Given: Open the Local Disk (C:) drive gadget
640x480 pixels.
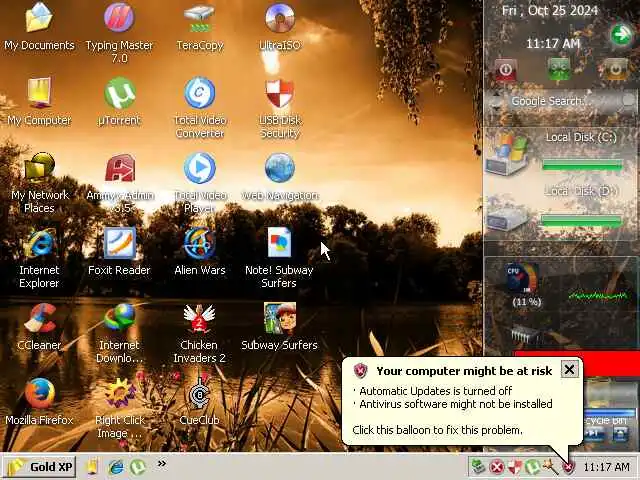Looking at the screenshot, I should 507,155.
